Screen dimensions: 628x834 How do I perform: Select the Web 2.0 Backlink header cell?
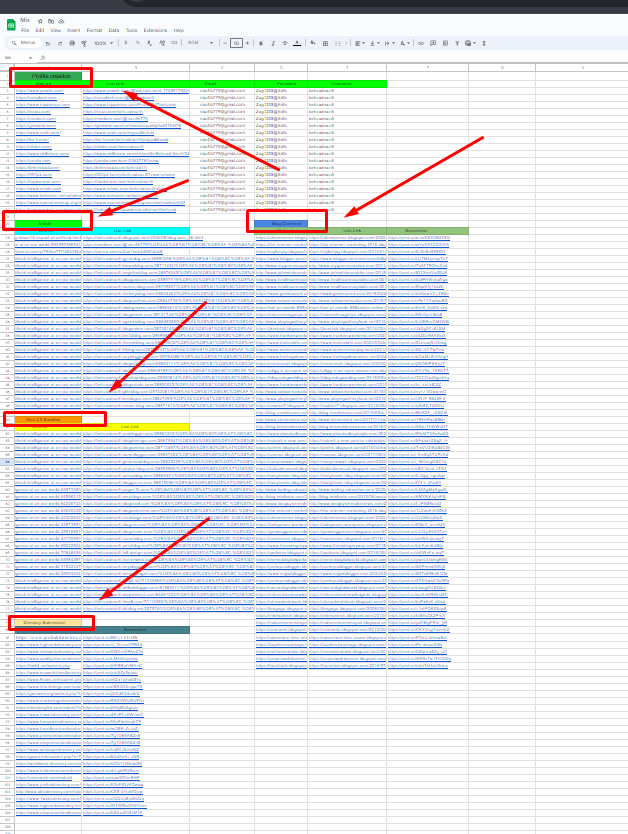pyautogui.click(x=48, y=420)
